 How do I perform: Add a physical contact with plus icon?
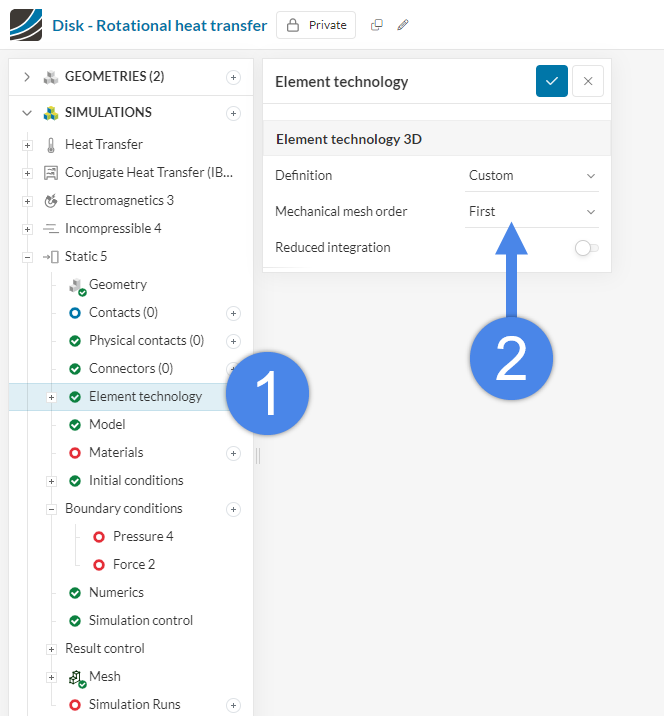[233, 341]
